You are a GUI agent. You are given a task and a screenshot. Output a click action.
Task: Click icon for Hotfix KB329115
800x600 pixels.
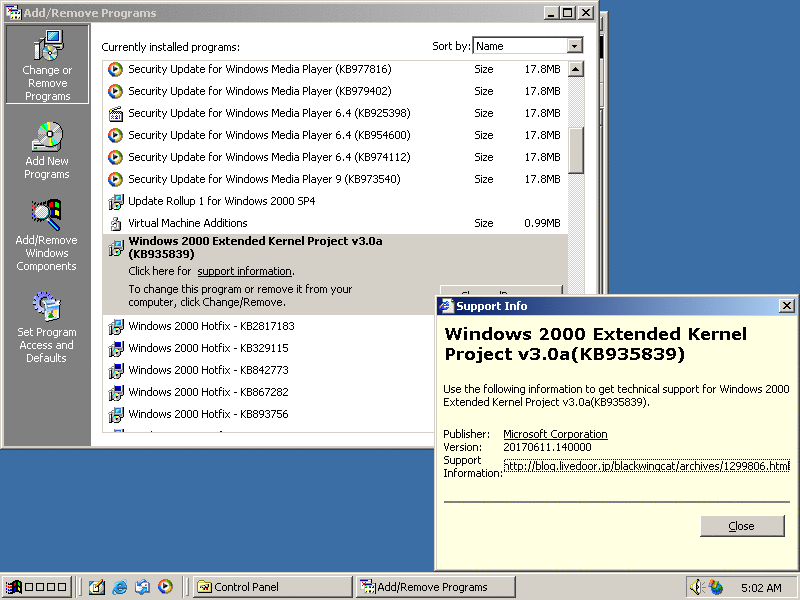(x=116, y=348)
